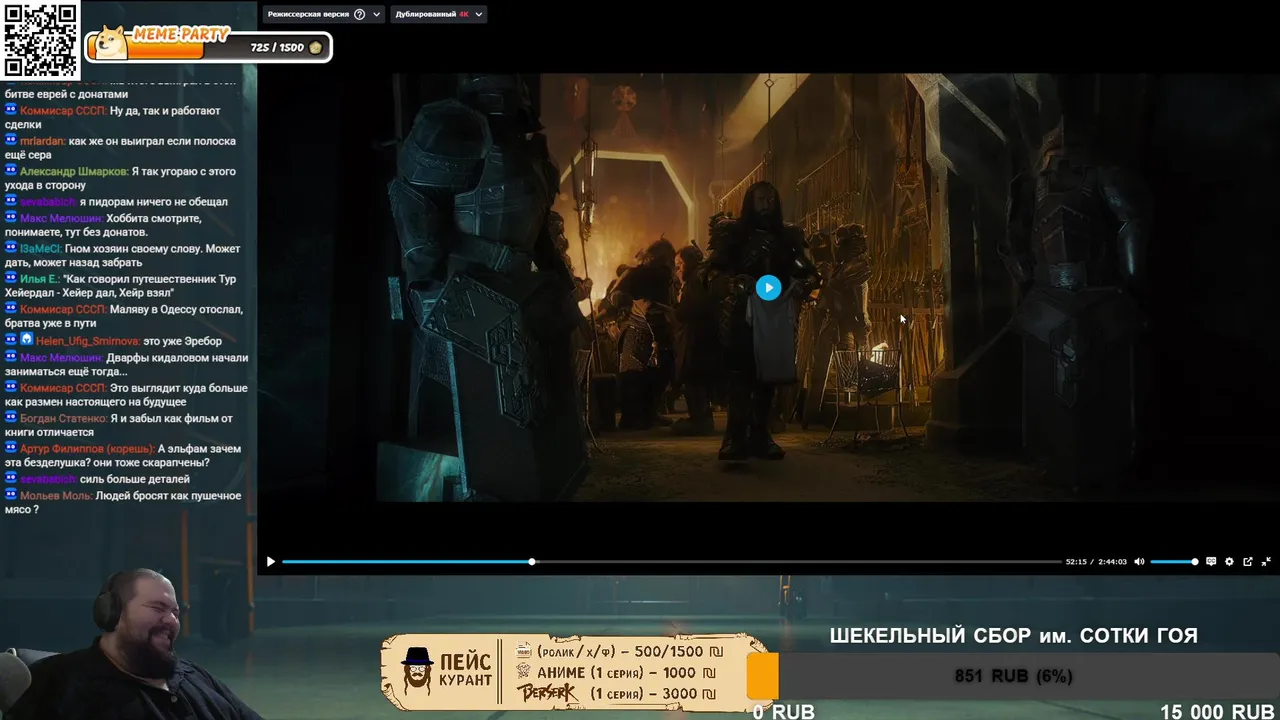Screen dimensions: 1280x720
Task: Click Богдан Статенко username in chat
Action: (64, 419)
